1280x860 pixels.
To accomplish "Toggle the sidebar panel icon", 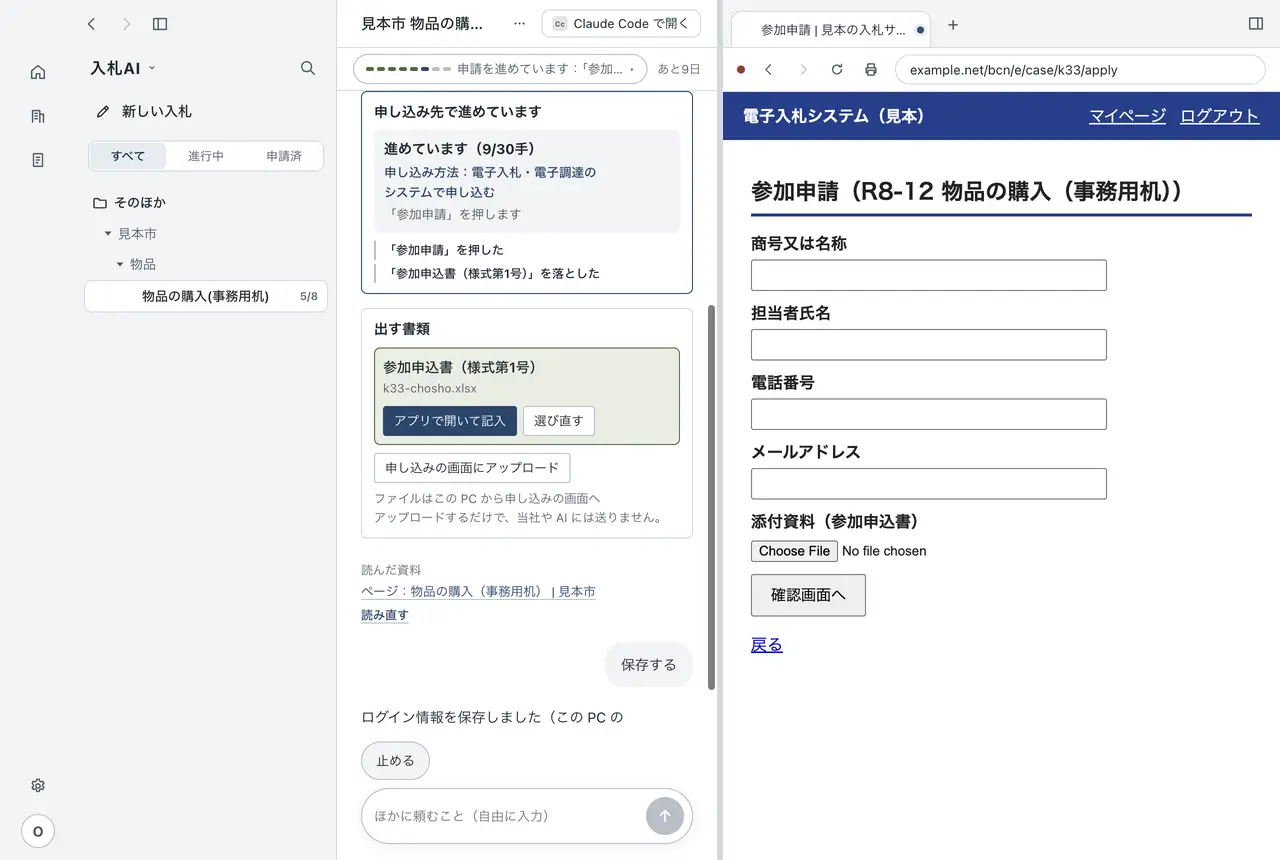I will pos(160,24).
